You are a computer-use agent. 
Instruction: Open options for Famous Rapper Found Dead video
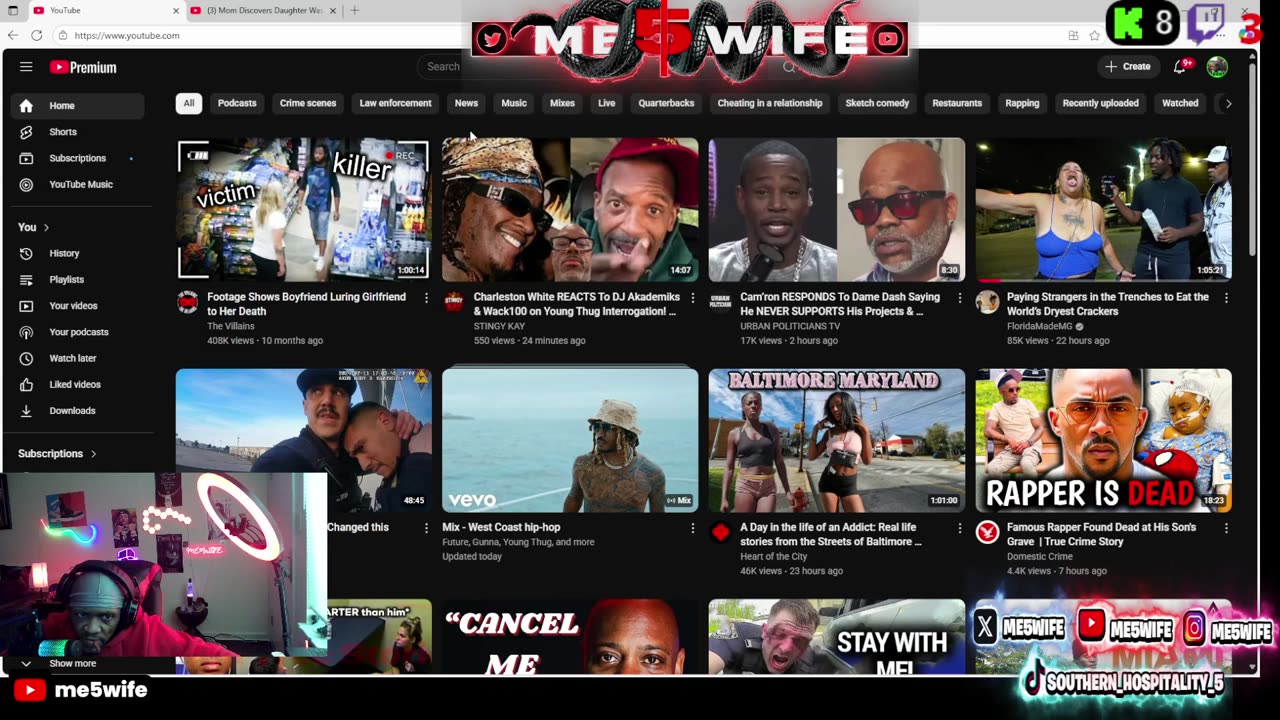(1226, 528)
